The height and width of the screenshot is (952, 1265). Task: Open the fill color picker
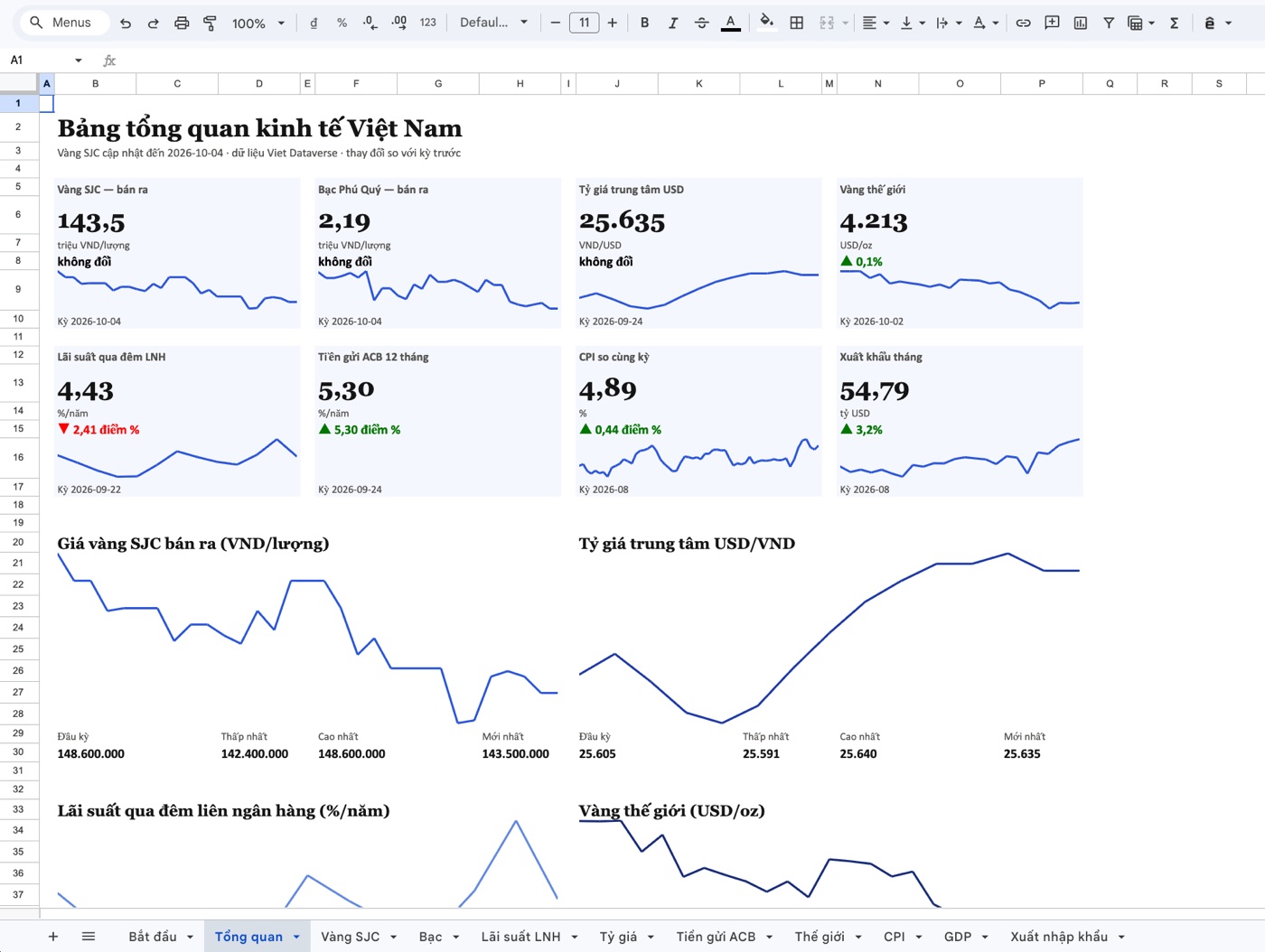coord(766,23)
